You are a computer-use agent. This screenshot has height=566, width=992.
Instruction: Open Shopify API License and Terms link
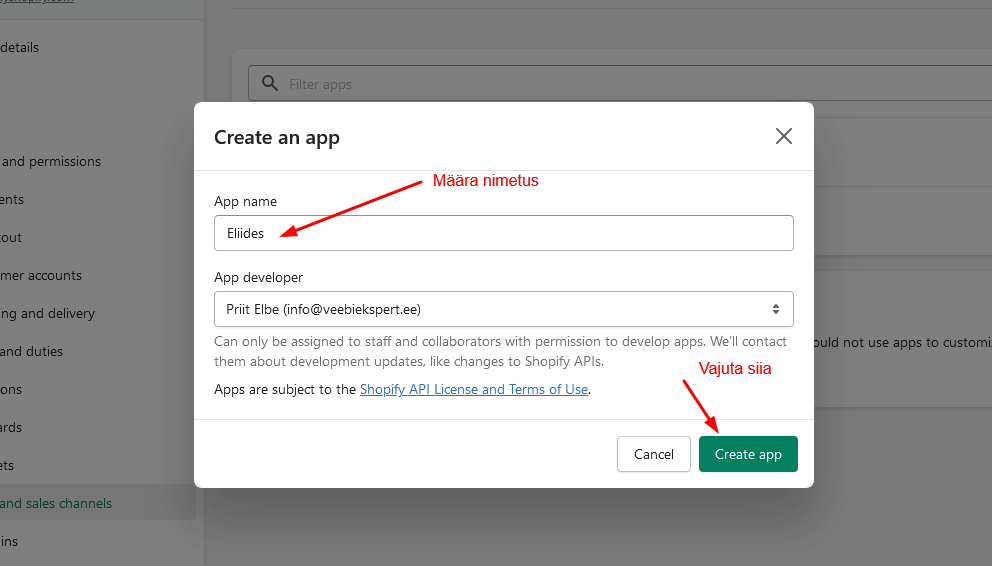point(473,389)
